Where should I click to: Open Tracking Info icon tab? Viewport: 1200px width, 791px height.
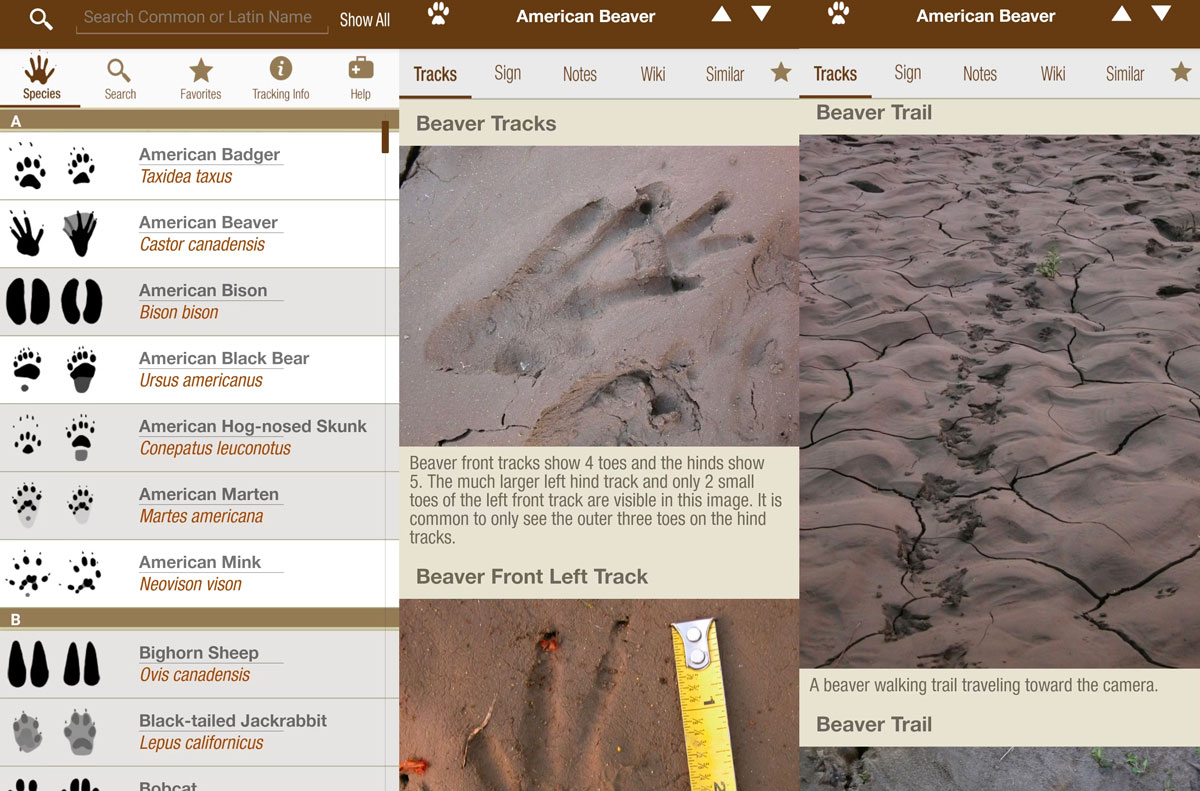pos(280,78)
